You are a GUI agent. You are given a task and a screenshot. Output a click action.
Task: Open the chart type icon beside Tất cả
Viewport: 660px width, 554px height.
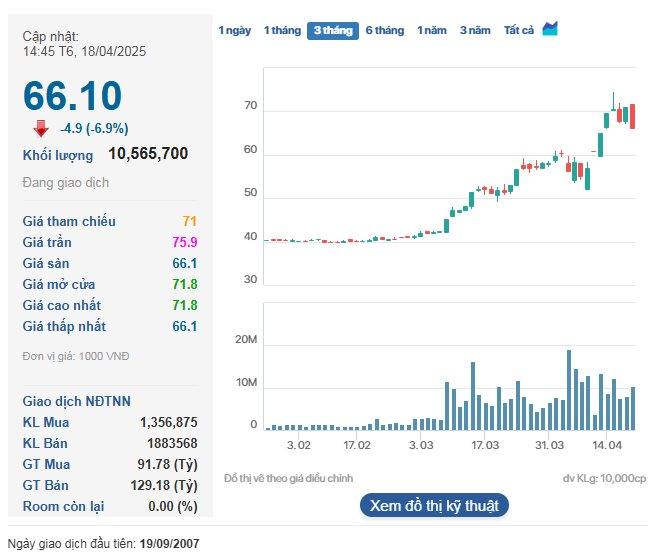tap(550, 30)
